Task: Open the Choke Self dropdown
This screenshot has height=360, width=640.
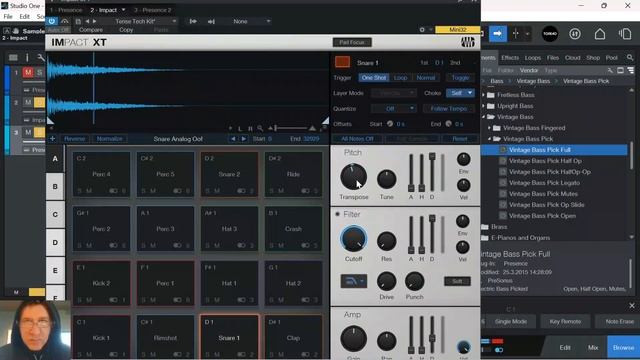Action: [x=460, y=93]
